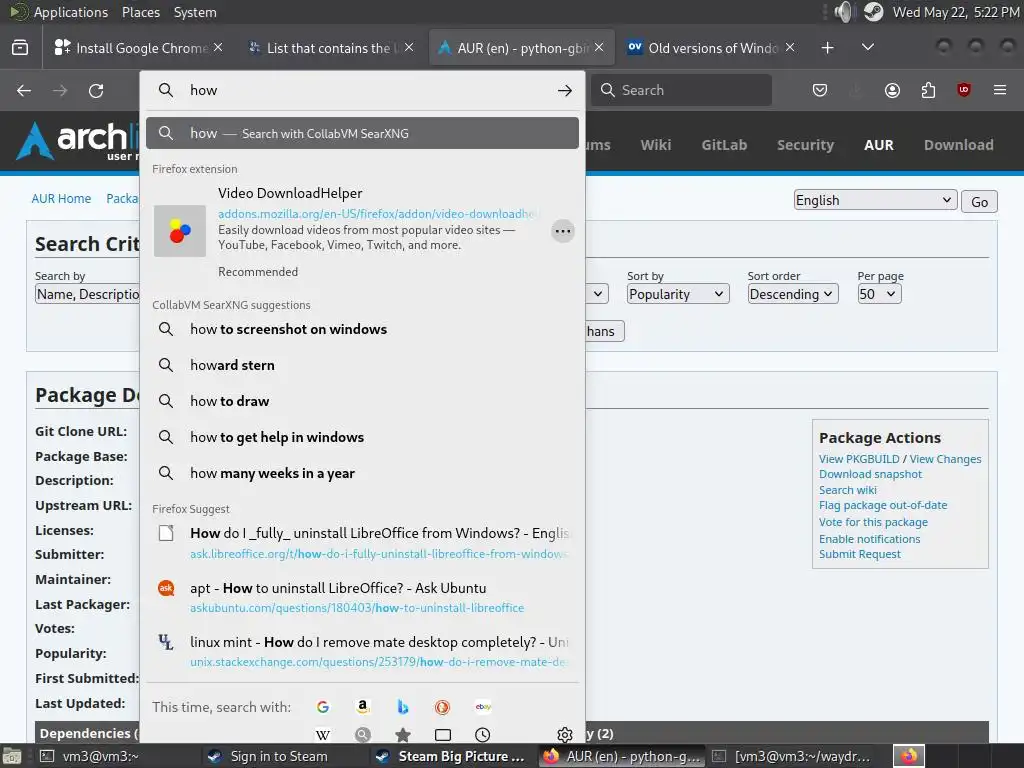Open a new tab with plus
The width and height of the screenshot is (1024, 768).
(827, 48)
